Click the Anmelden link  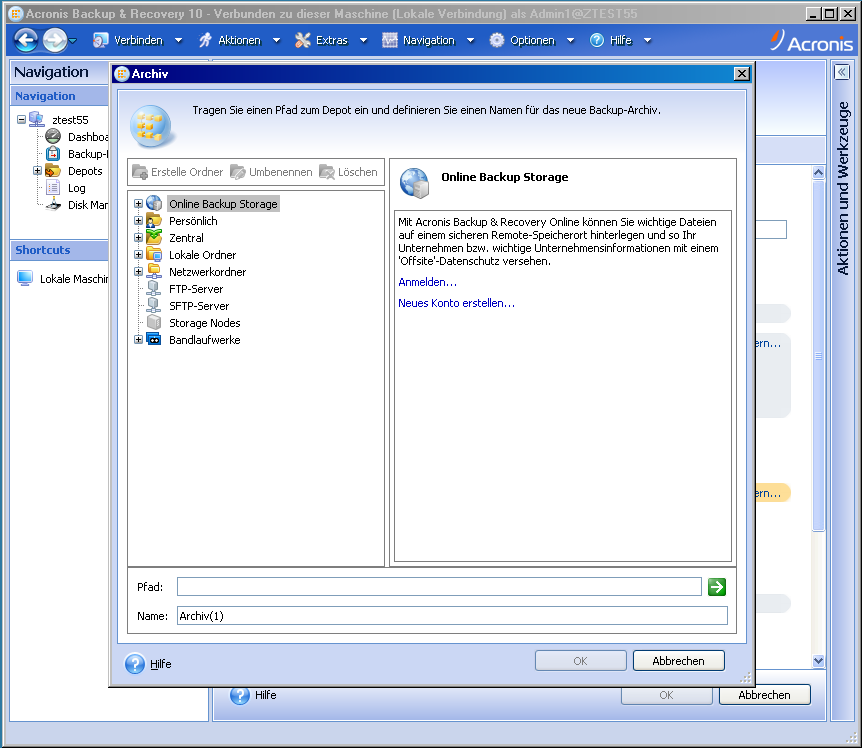pyautogui.click(x=427, y=282)
